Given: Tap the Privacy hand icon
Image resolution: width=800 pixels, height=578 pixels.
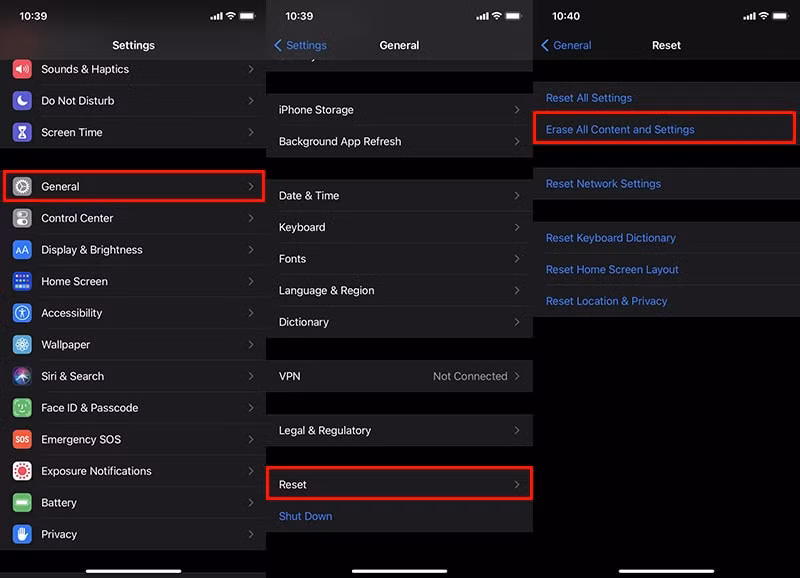Looking at the screenshot, I should coord(22,535).
